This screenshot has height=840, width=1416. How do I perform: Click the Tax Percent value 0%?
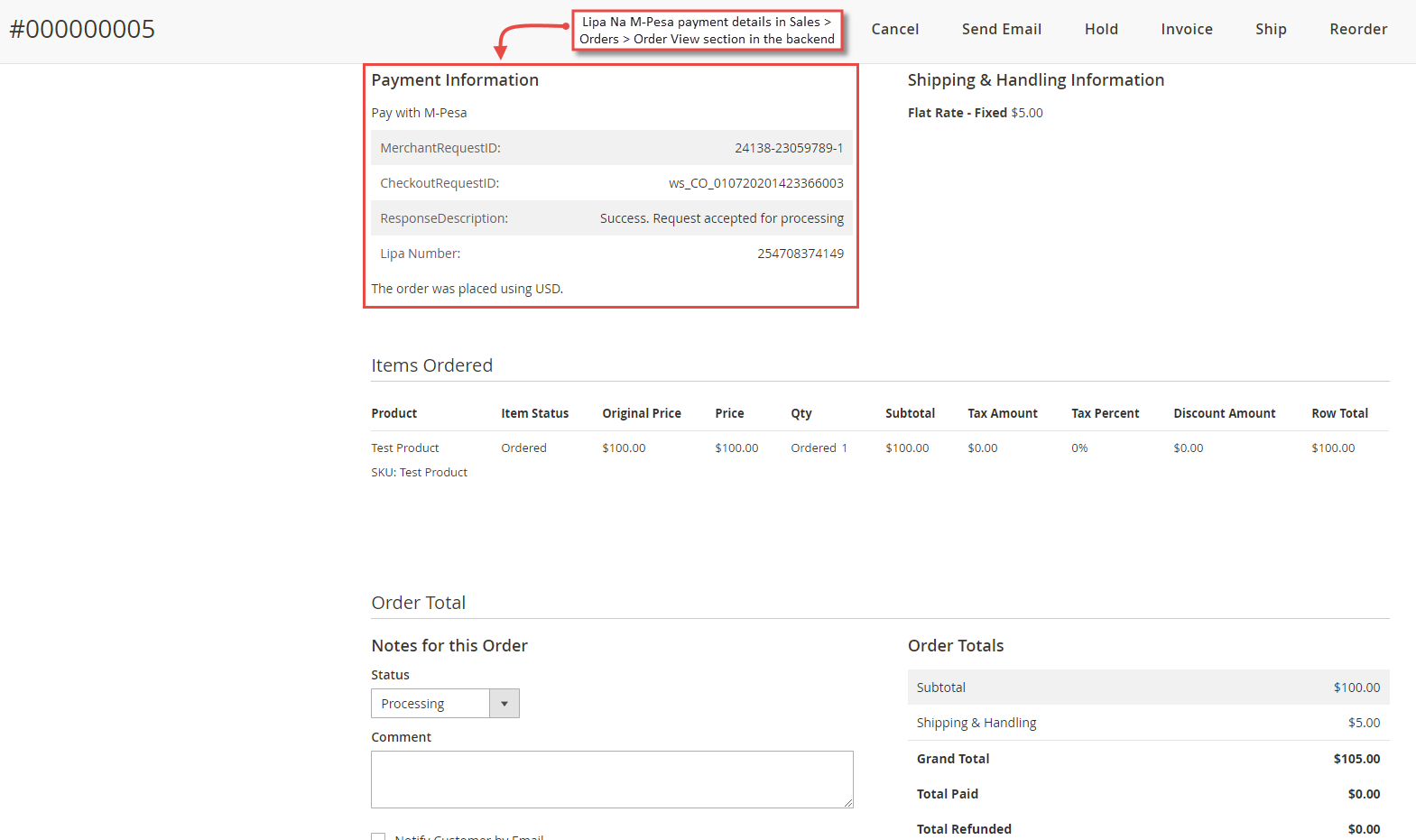pyautogui.click(x=1079, y=448)
